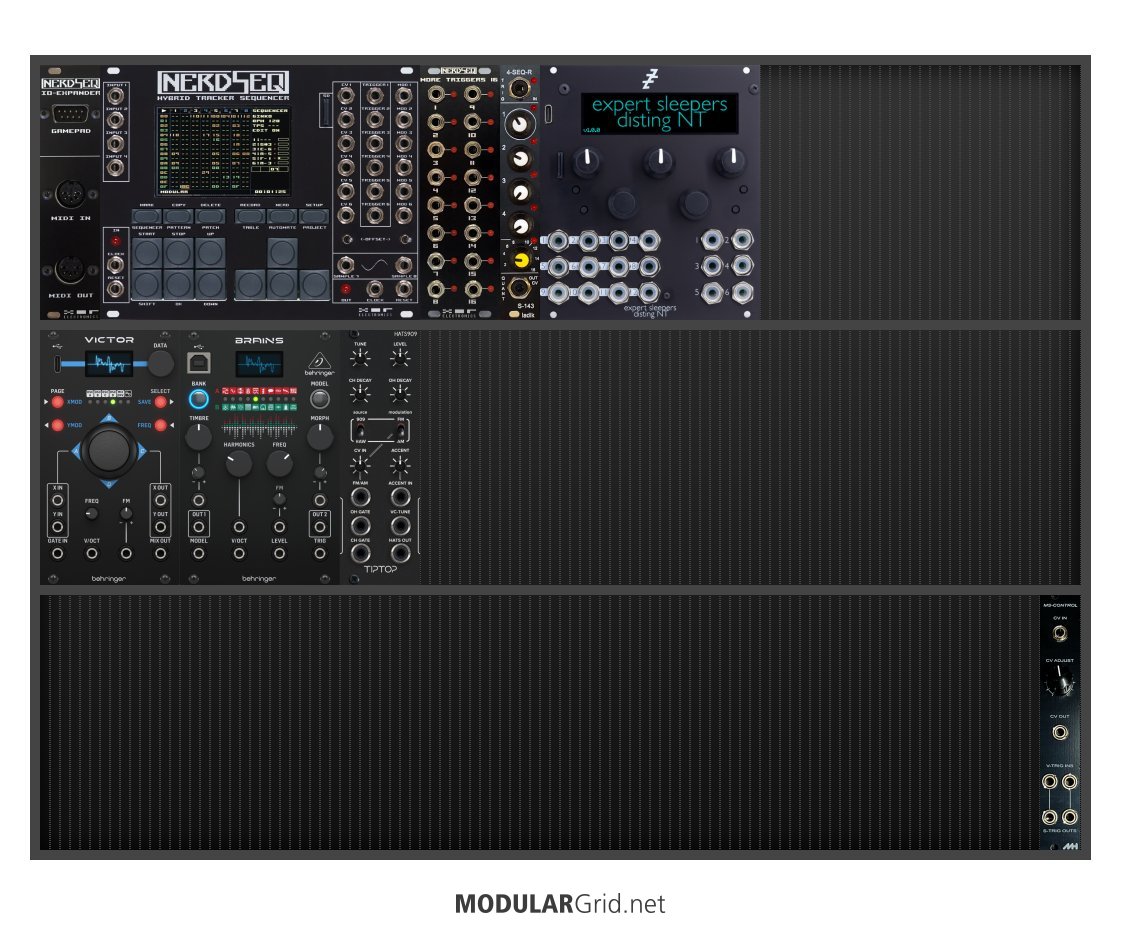
Task: Click the INPUT 4 jack on NerdSEQ
Action: click(x=116, y=167)
